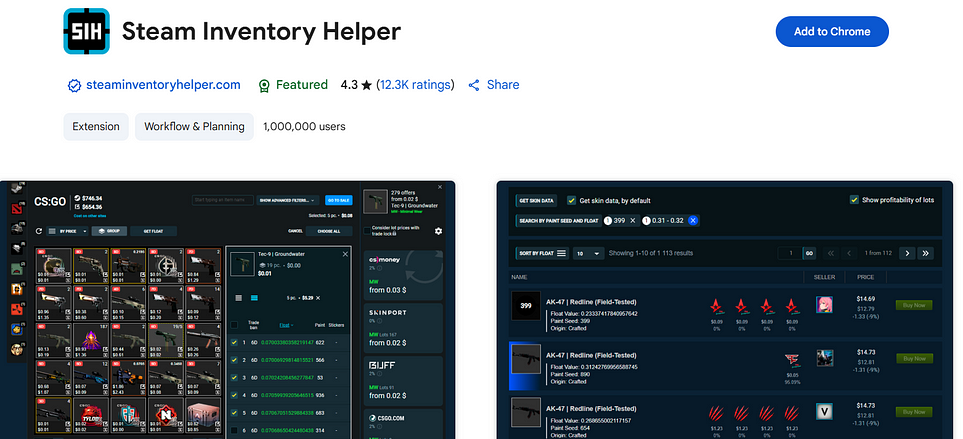Click the Go page button
Screen dimensions: 963x439
pos(809,253)
